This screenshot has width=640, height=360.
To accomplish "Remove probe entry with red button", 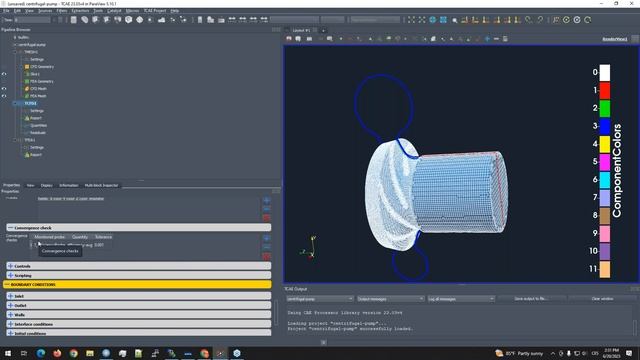I will (x=267, y=218).
